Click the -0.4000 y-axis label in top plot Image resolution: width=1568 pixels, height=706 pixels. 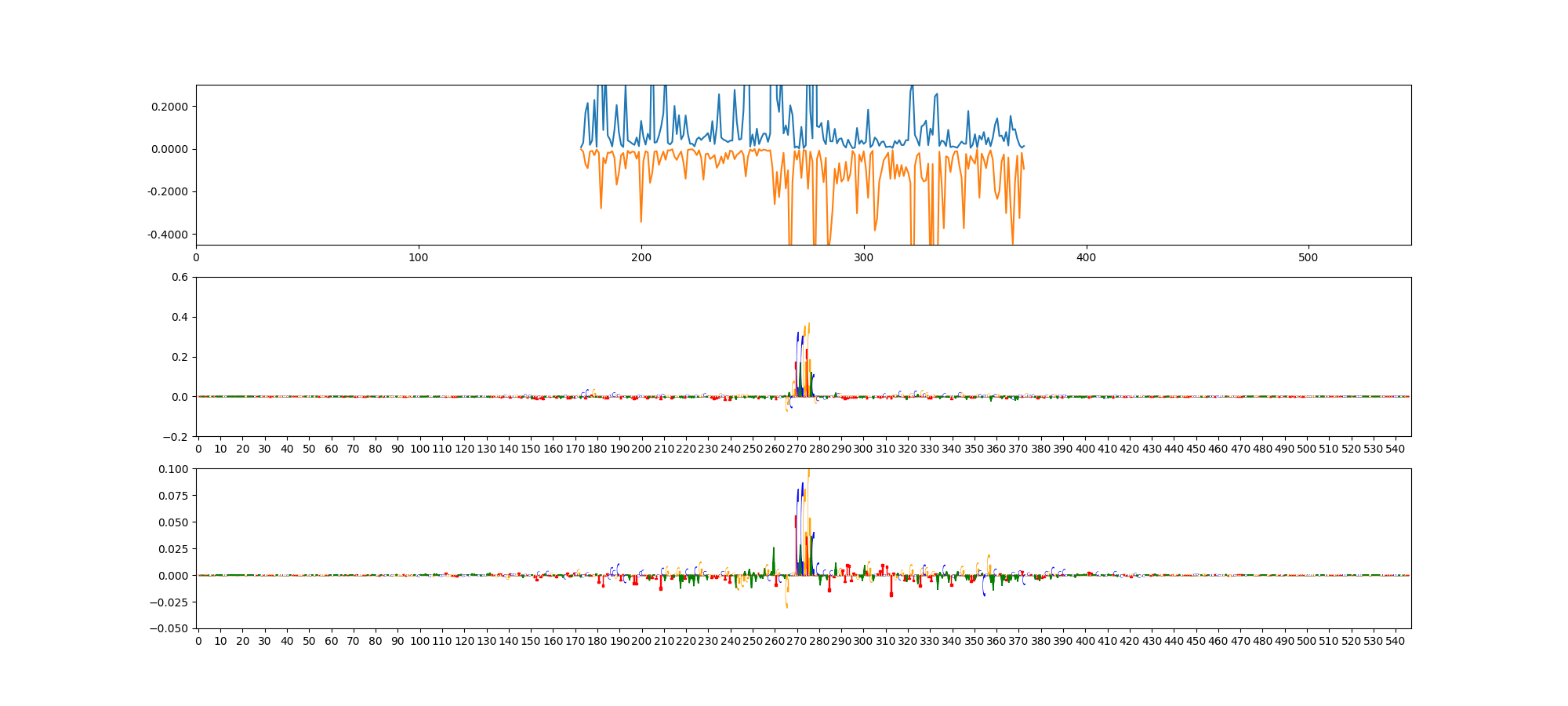click(x=168, y=235)
